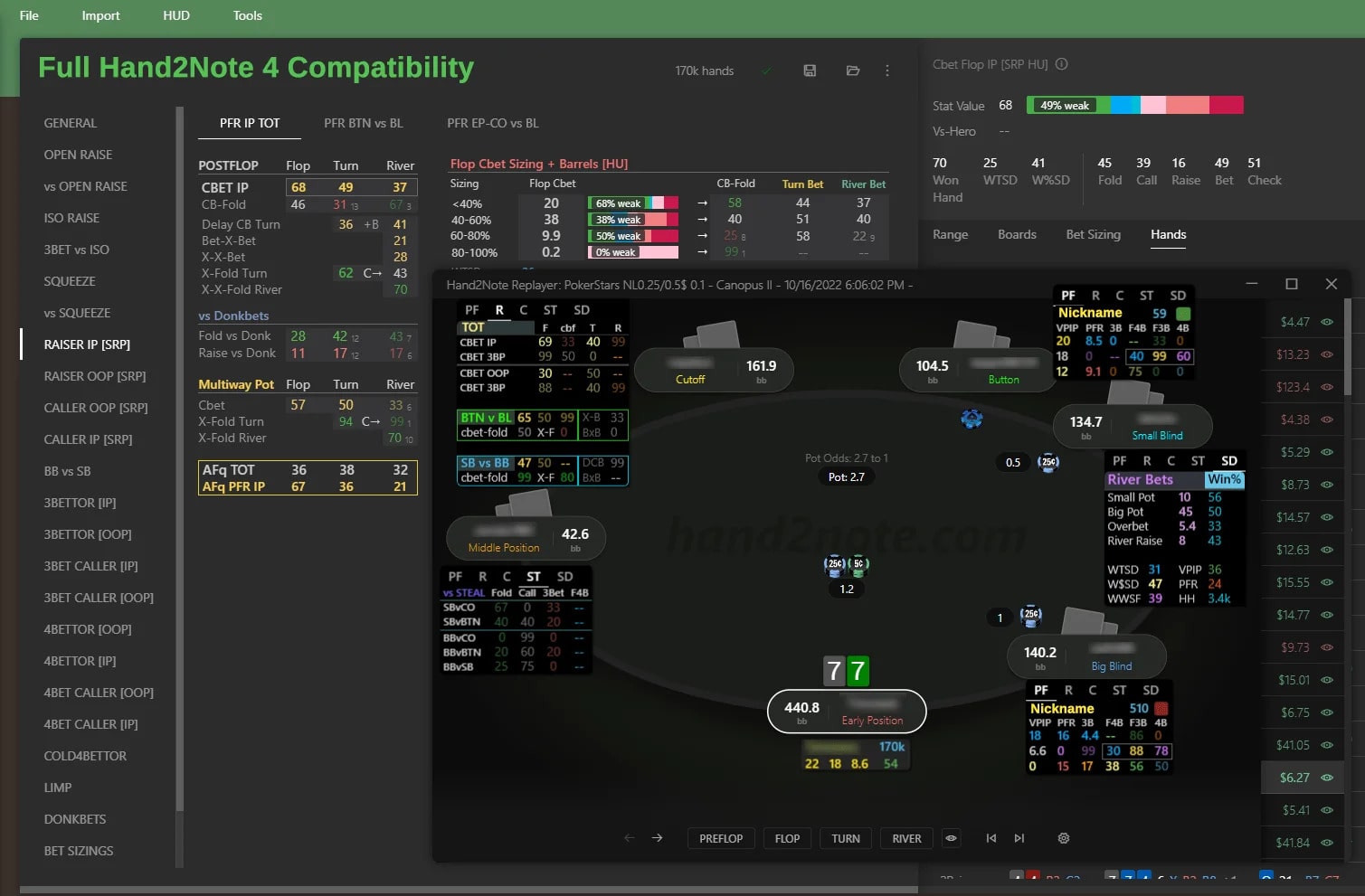Click the arrow after the 50% weak sizing bar
Screen dimensions: 1365x896
[703, 236]
